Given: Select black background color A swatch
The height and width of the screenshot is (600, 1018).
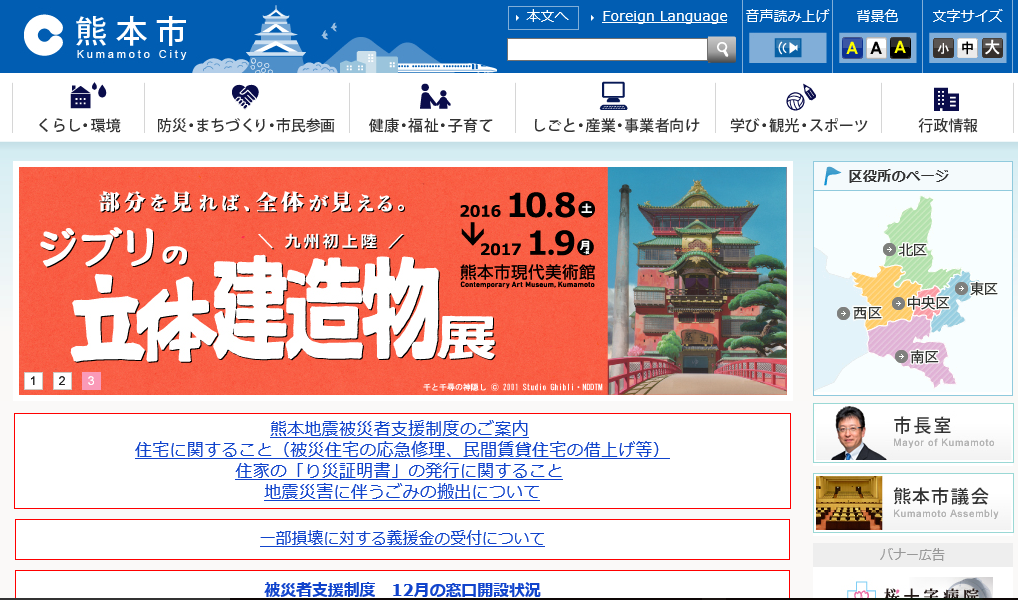Looking at the screenshot, I should click(x=900, y=48).
